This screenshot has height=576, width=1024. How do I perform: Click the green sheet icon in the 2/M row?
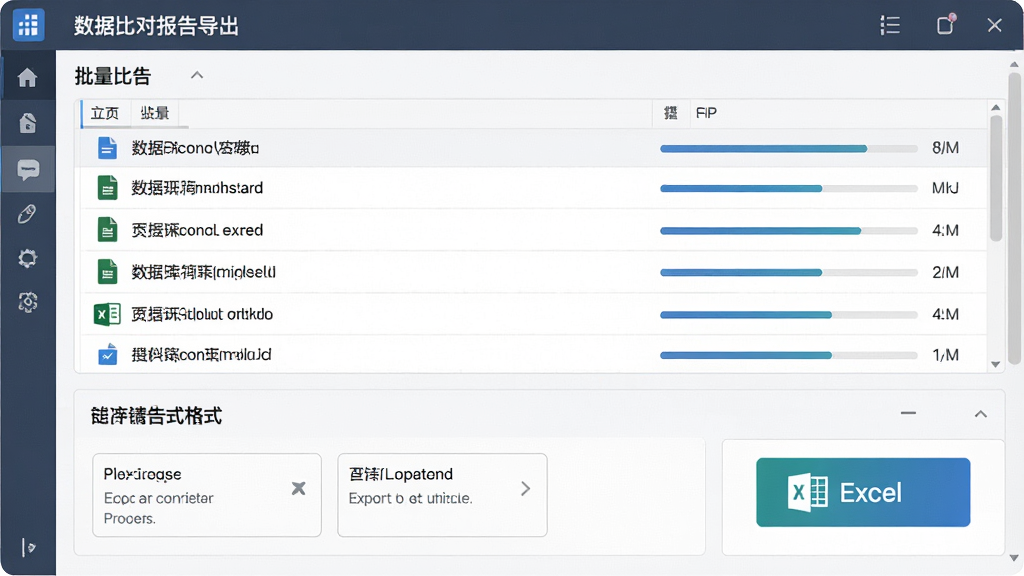[x=107, y=272]
